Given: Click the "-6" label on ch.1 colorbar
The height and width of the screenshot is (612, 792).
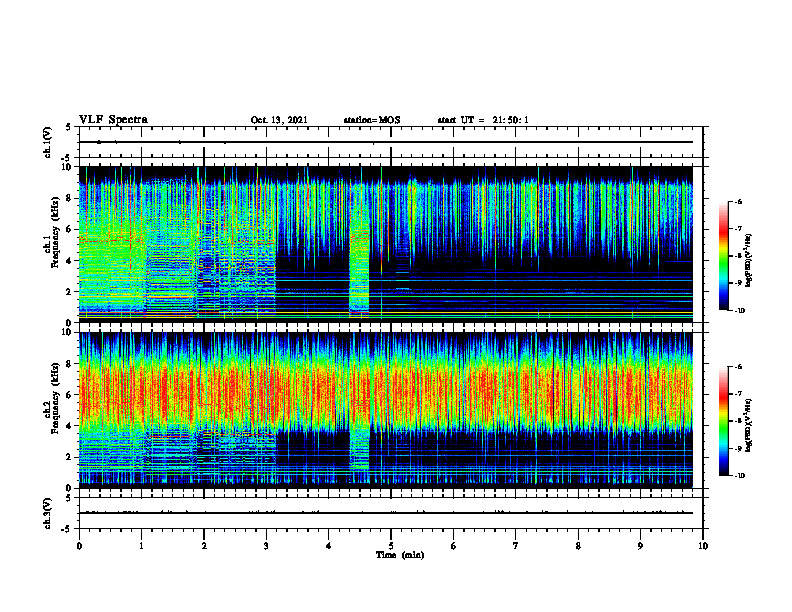Looking at the screenshot, I should click(738, 201).
